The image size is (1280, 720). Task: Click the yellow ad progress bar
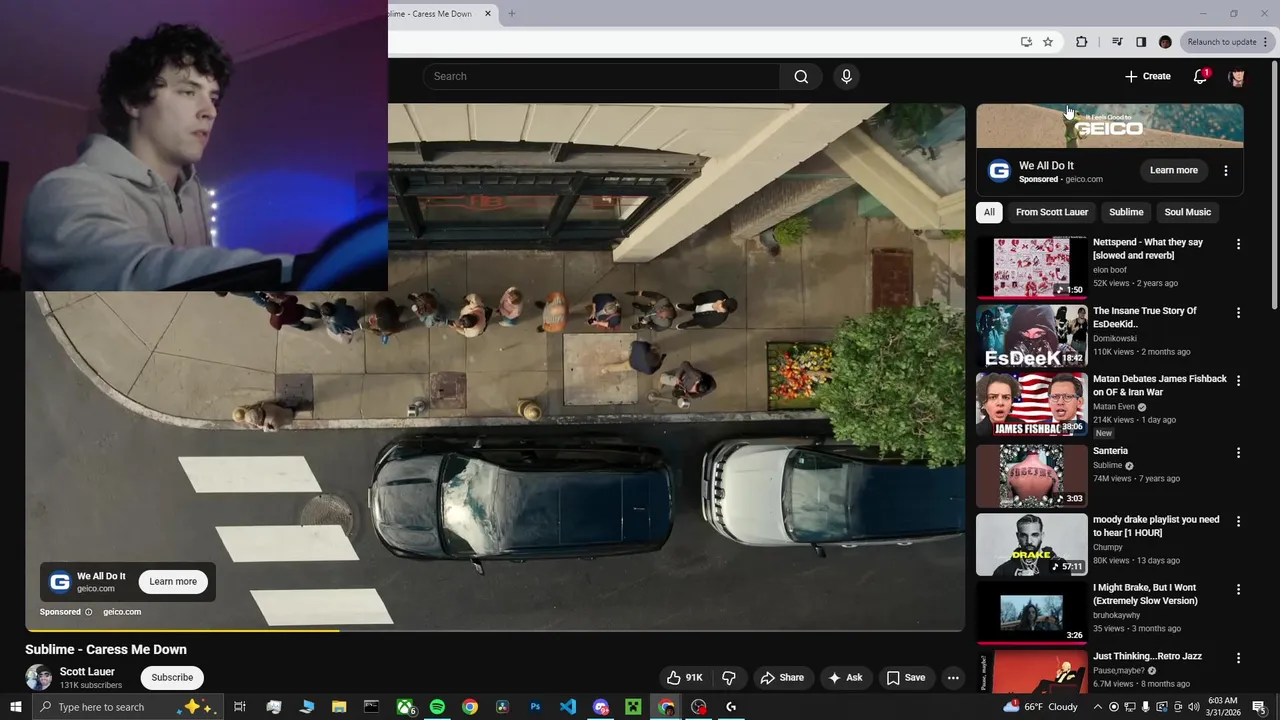(182, 630)
